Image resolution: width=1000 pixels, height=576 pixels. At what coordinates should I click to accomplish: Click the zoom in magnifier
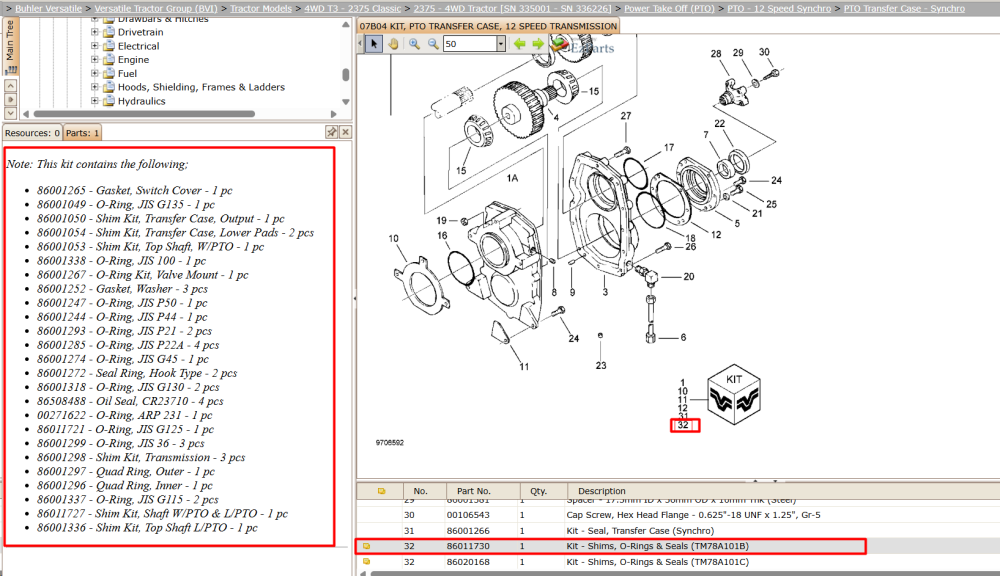[415, 44]
